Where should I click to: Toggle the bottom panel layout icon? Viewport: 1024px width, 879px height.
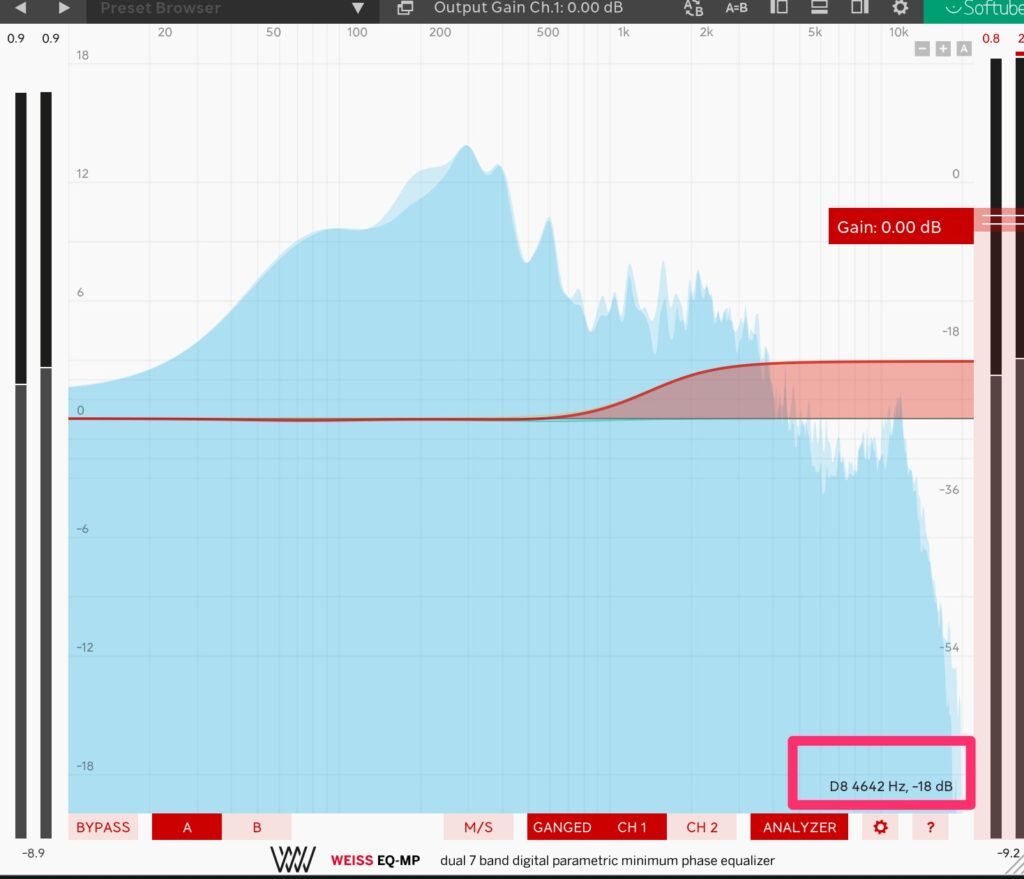click(x=819, y=8)
